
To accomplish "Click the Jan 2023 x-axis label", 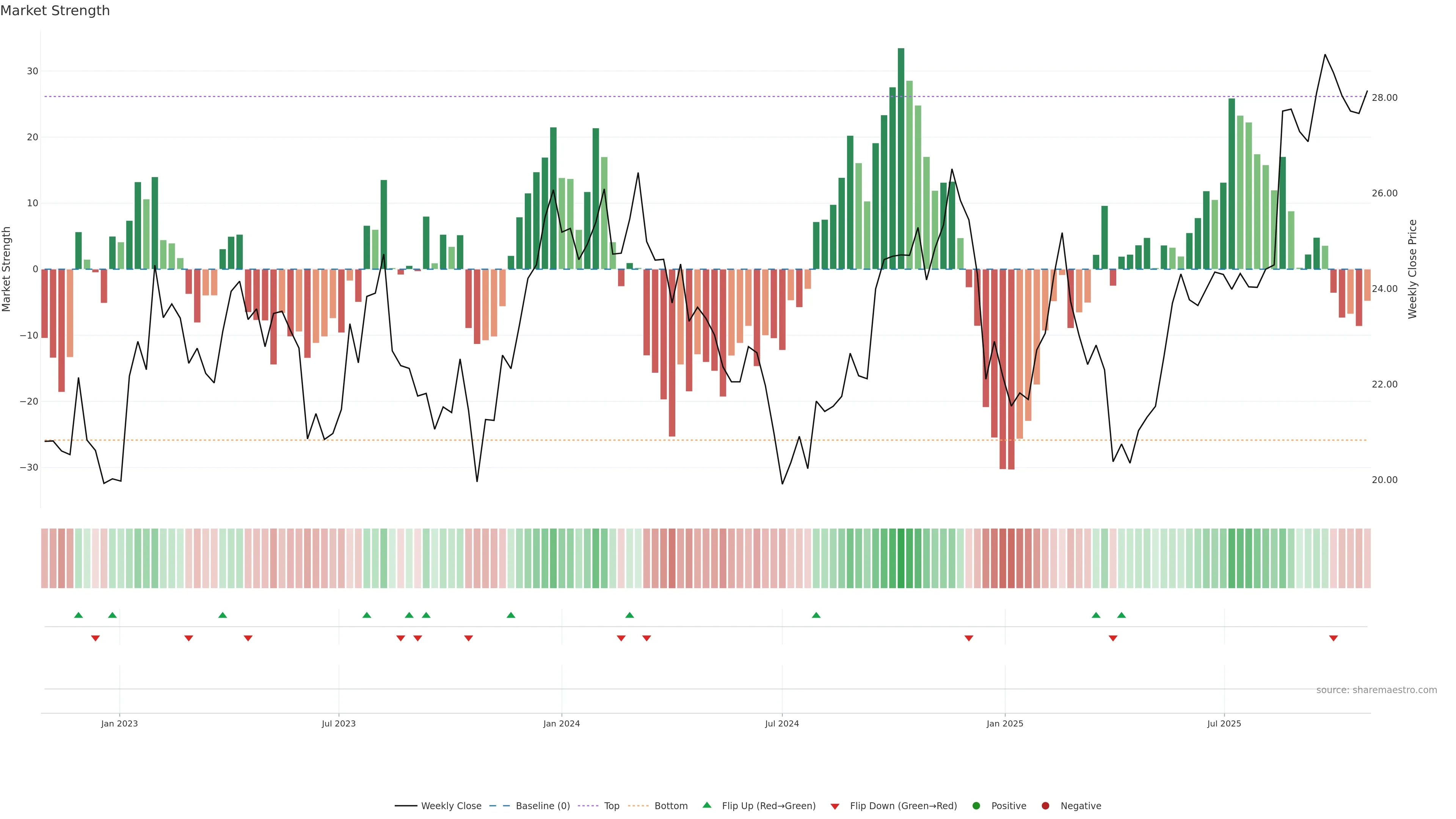I will pyautogui.click(x=119, y=723).
